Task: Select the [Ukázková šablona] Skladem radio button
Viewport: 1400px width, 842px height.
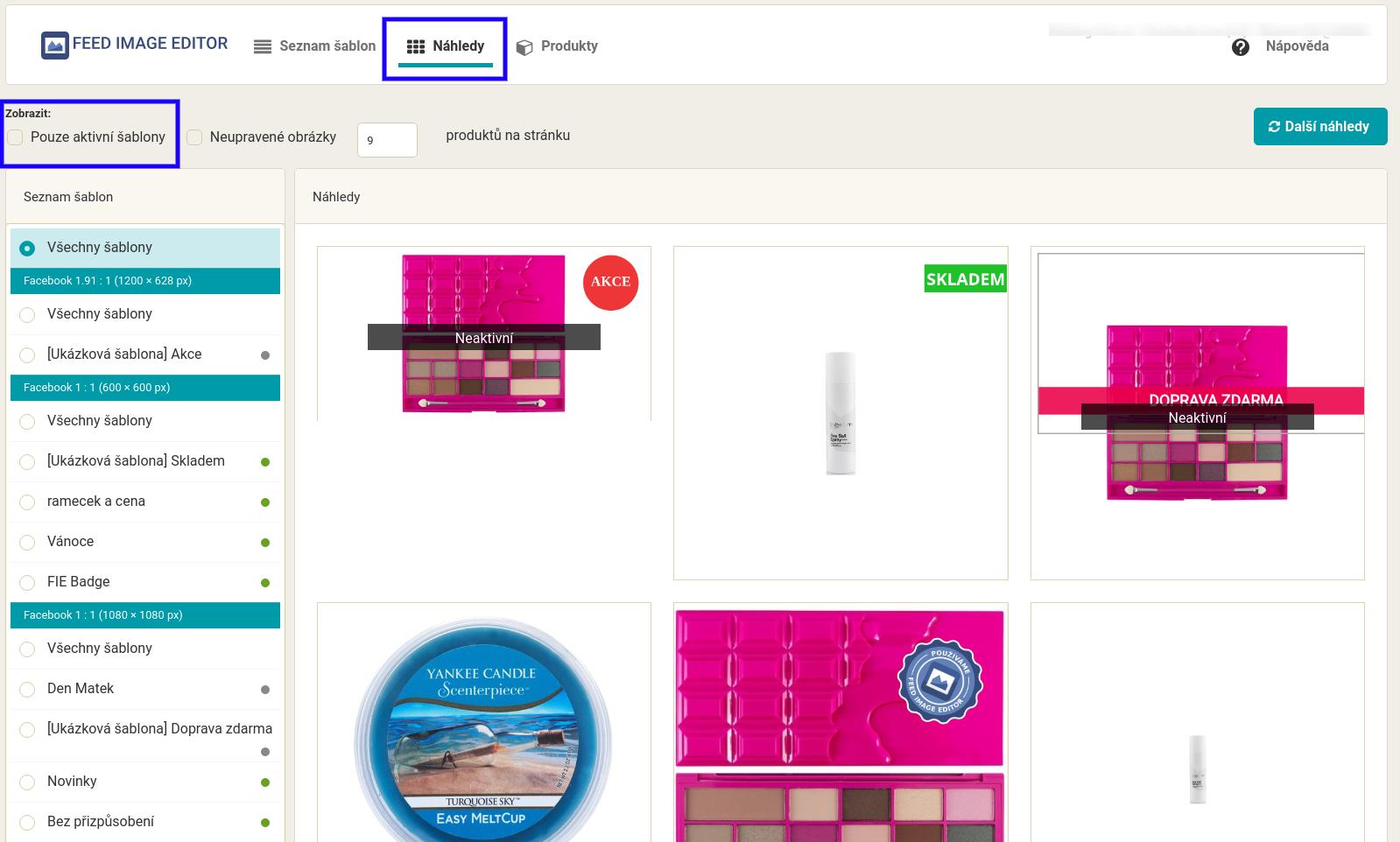Action: tap(27, 462)
